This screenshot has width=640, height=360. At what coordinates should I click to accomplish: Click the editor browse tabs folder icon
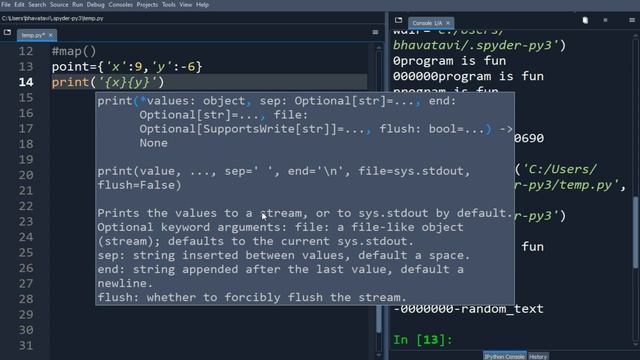[x=7, y=32]
